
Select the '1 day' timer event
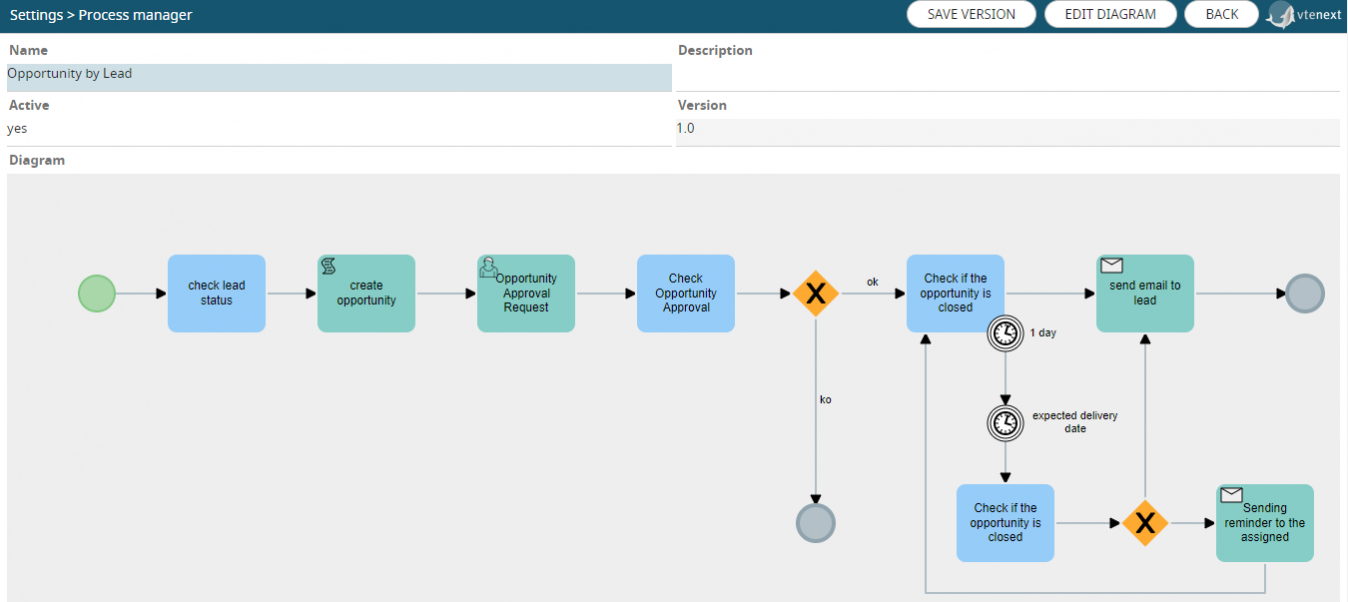1005,333
